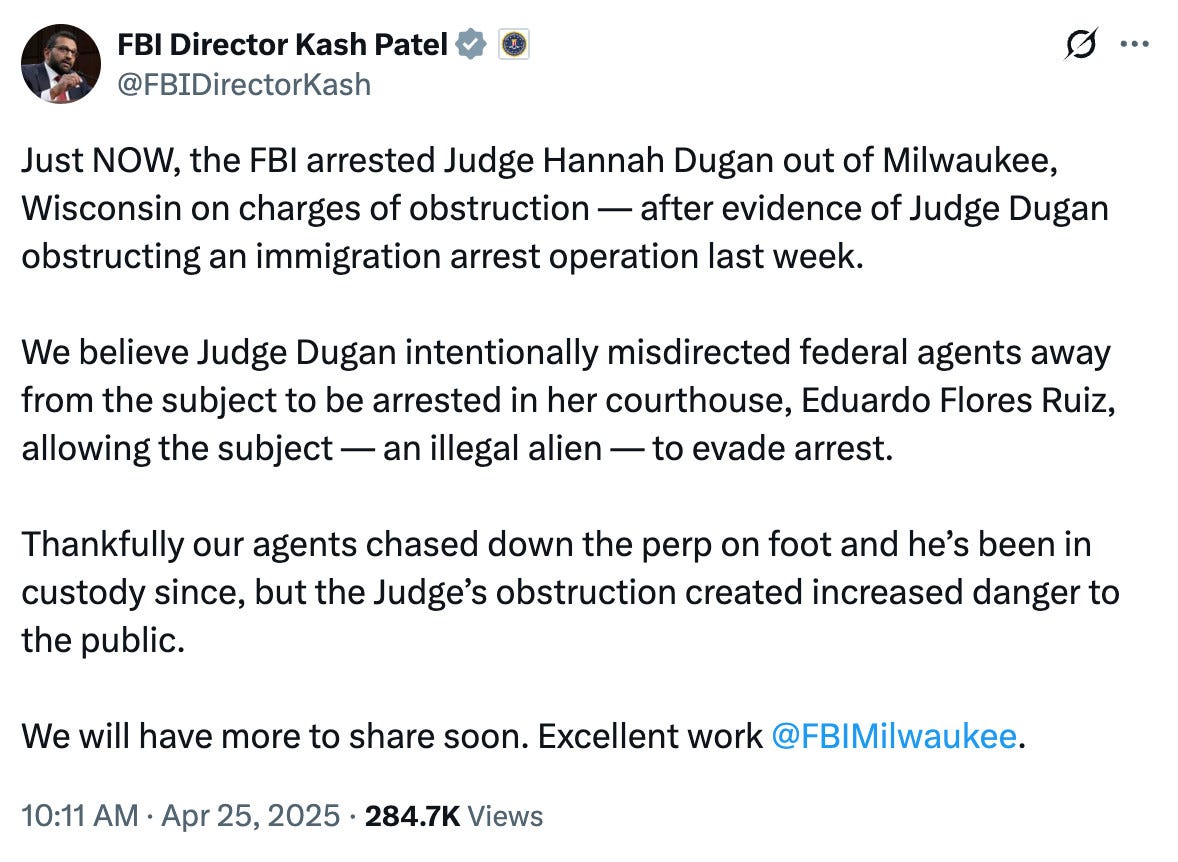Click the tweet body text to expand
1178x862 pixels.
tap(560, 400)
